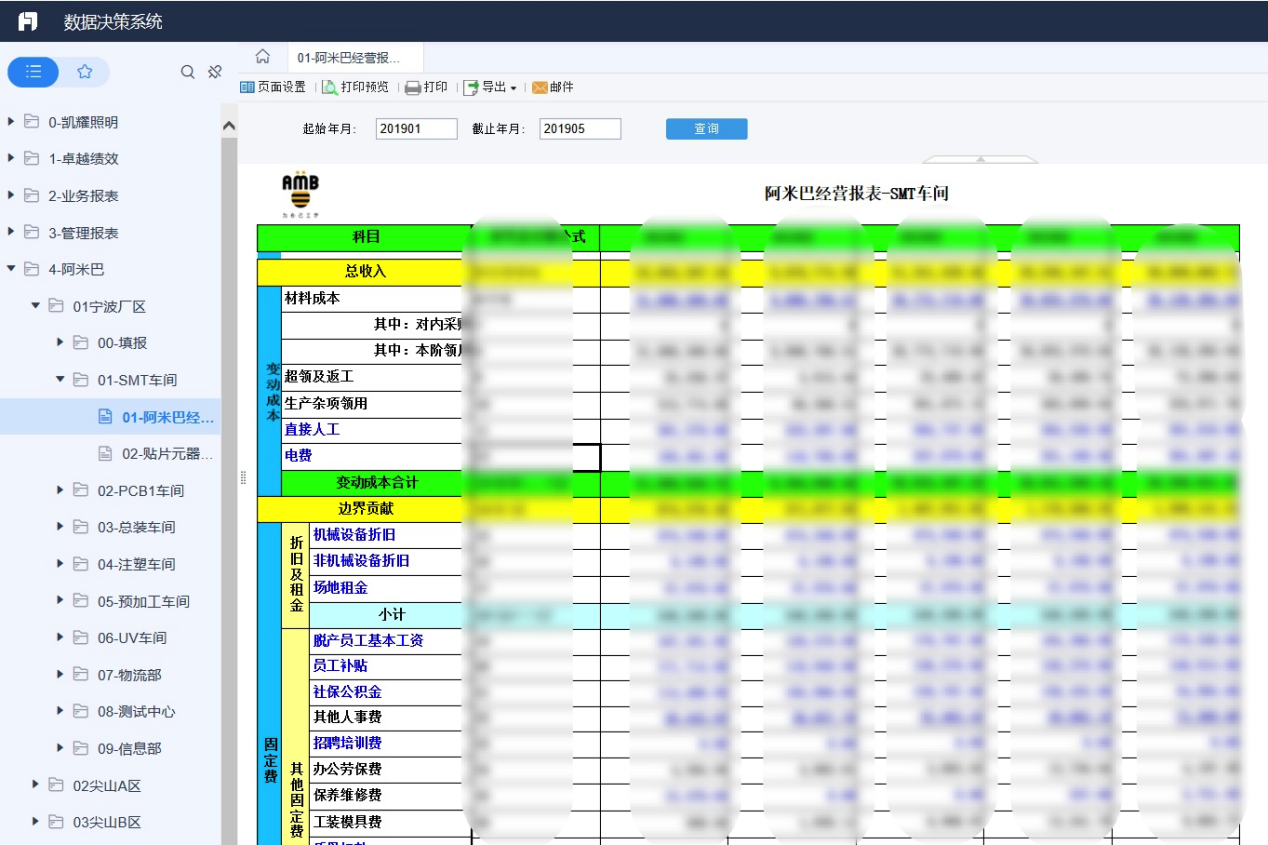Go to home tab icon
Screen dimensions: 1268x845
tap(263, 57)
